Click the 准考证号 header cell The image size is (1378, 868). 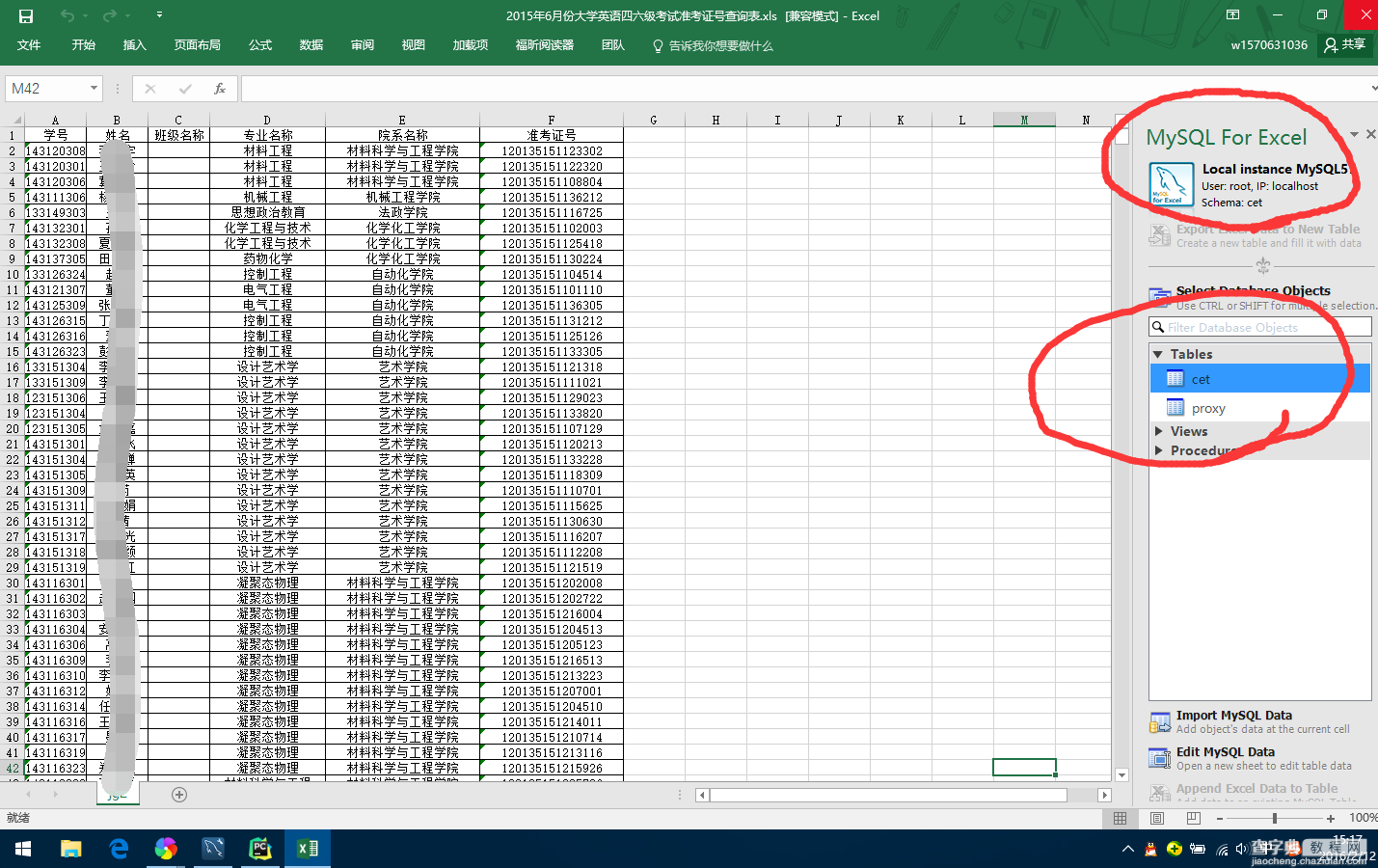552,135
